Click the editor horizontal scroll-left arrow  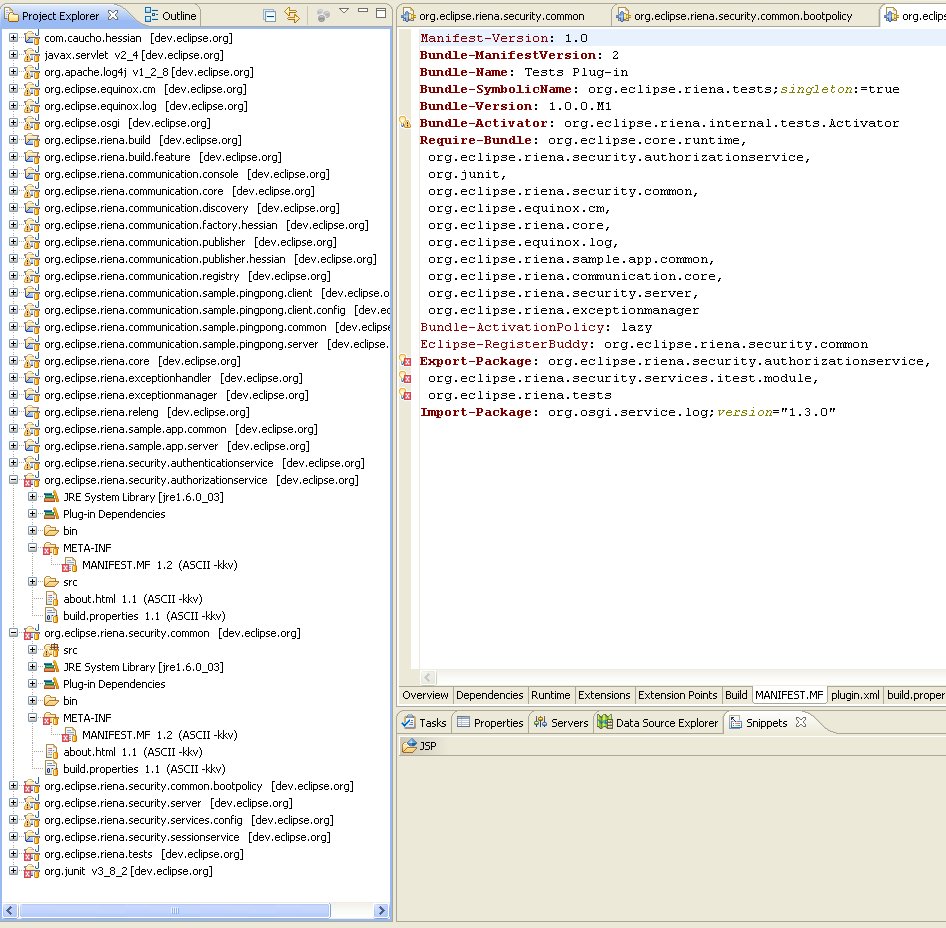coord(428,677)
